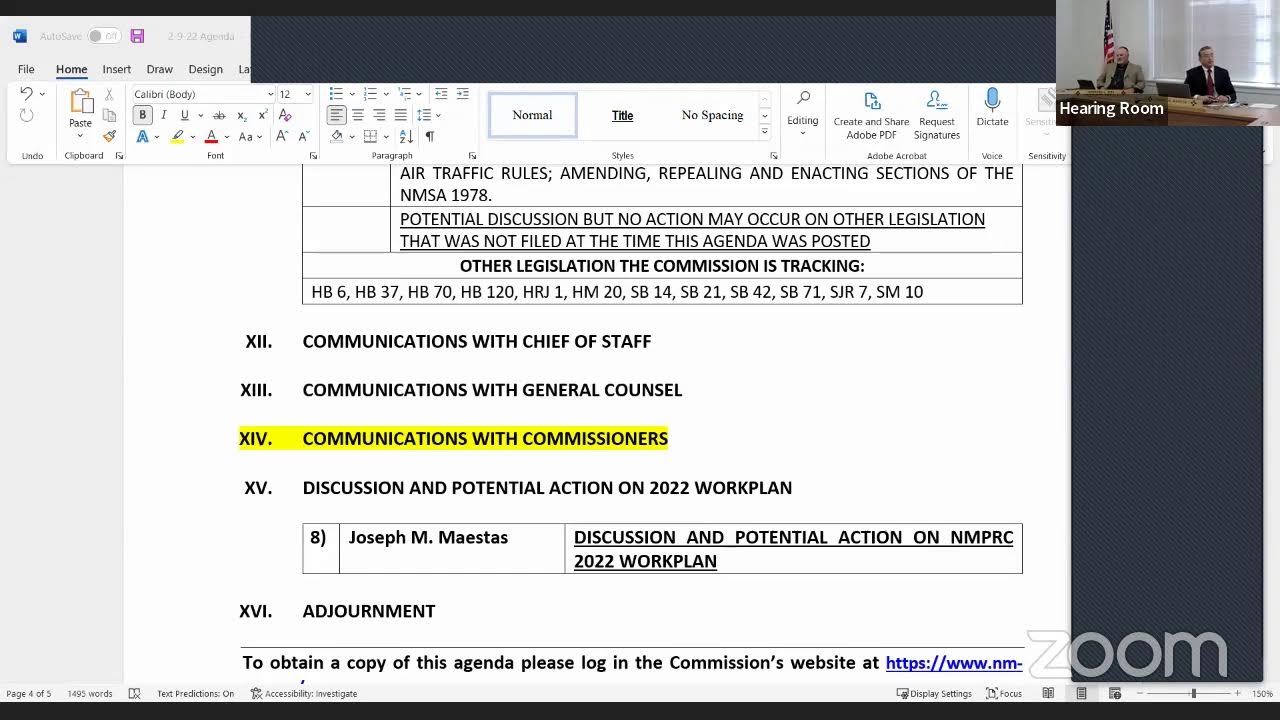Viewport: 1280px width, 720px height.
Task: Select Center paragraph alignment
Action: coord(358,115)
